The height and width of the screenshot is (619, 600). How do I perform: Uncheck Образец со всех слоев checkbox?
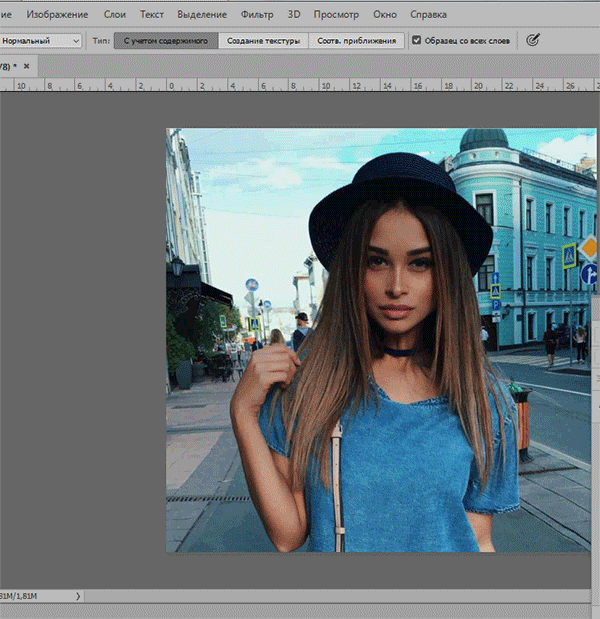(416, 41)
